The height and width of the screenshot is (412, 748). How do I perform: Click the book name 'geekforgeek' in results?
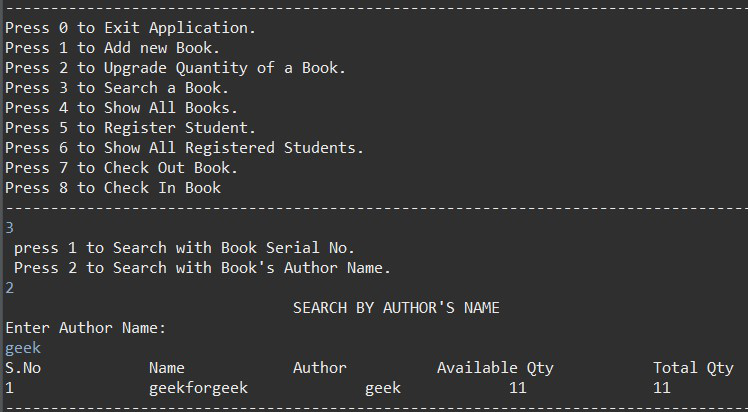coord(198,389)
